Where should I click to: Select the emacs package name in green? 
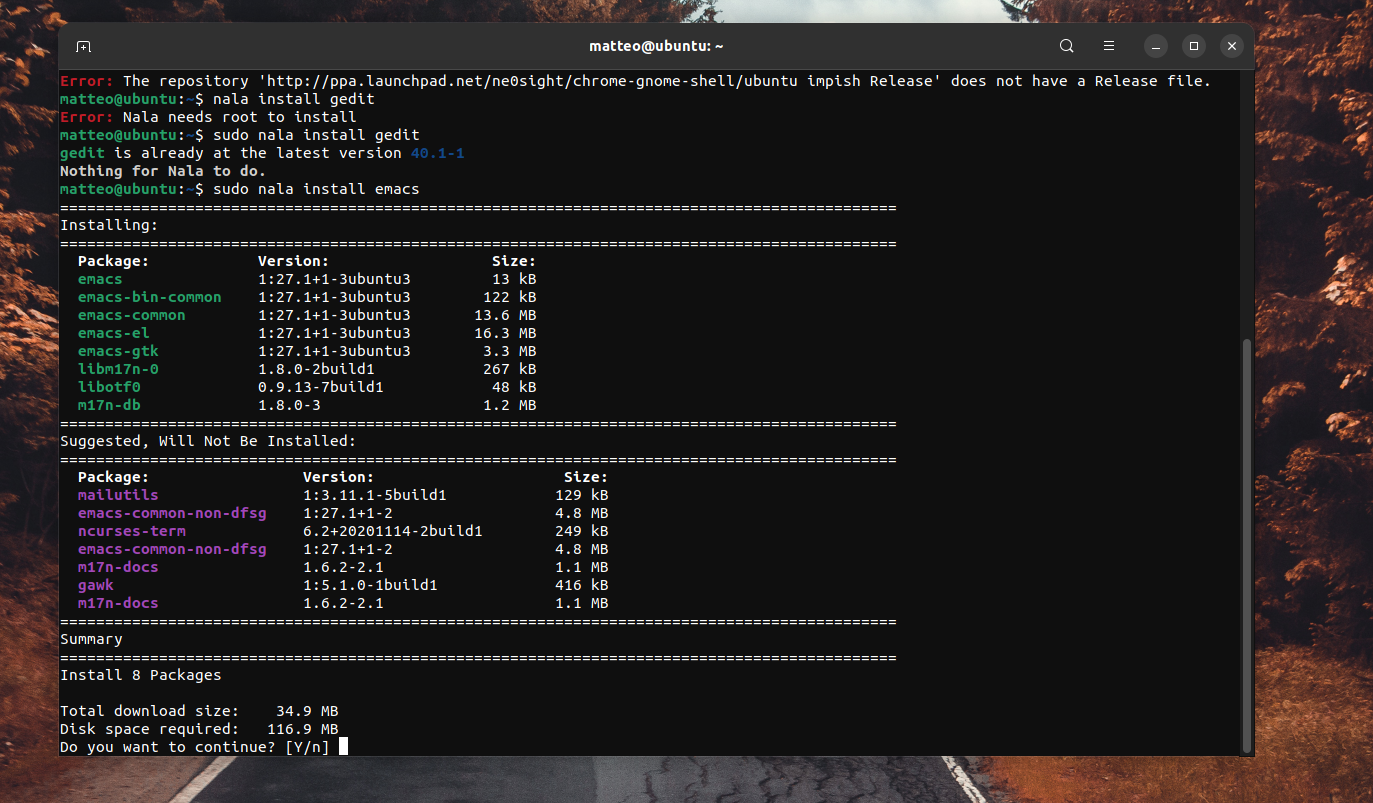point(99,279)
